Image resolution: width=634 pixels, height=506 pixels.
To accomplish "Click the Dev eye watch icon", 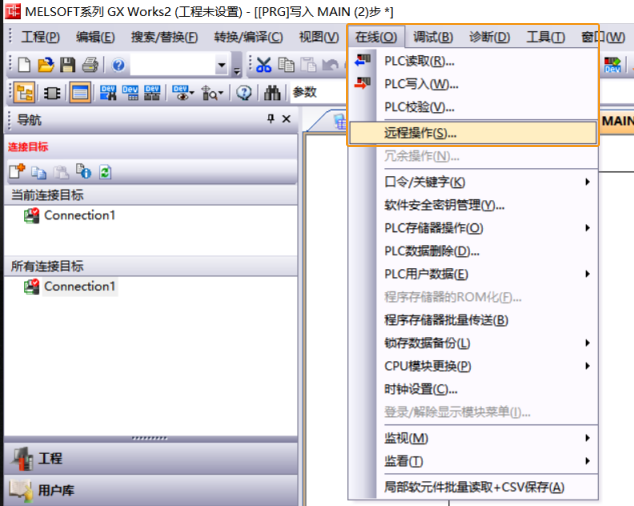I will 180,93.
